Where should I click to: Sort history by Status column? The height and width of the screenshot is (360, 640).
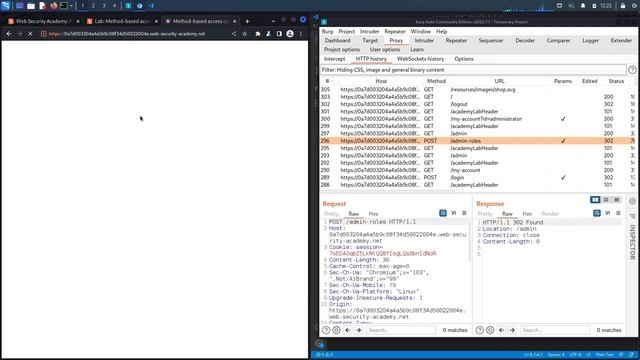[616, 81]
